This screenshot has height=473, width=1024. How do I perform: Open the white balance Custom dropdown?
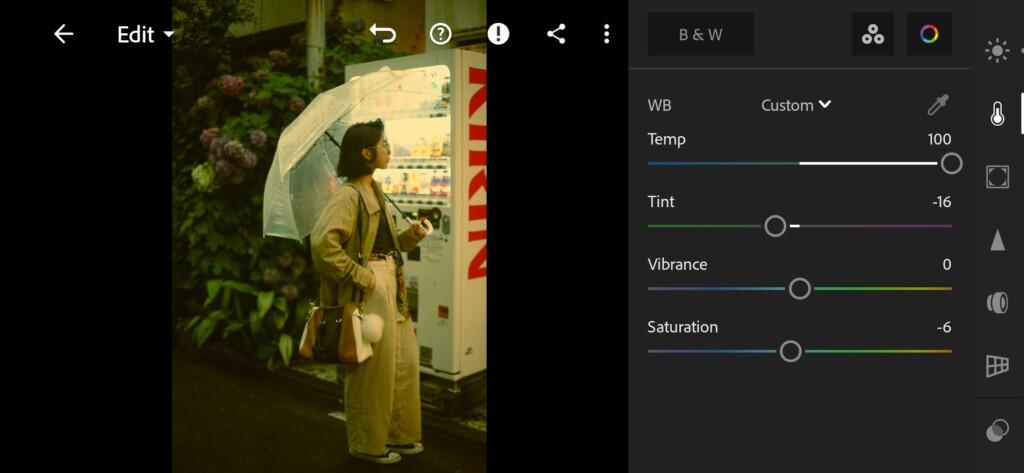[x=796, y=105]
